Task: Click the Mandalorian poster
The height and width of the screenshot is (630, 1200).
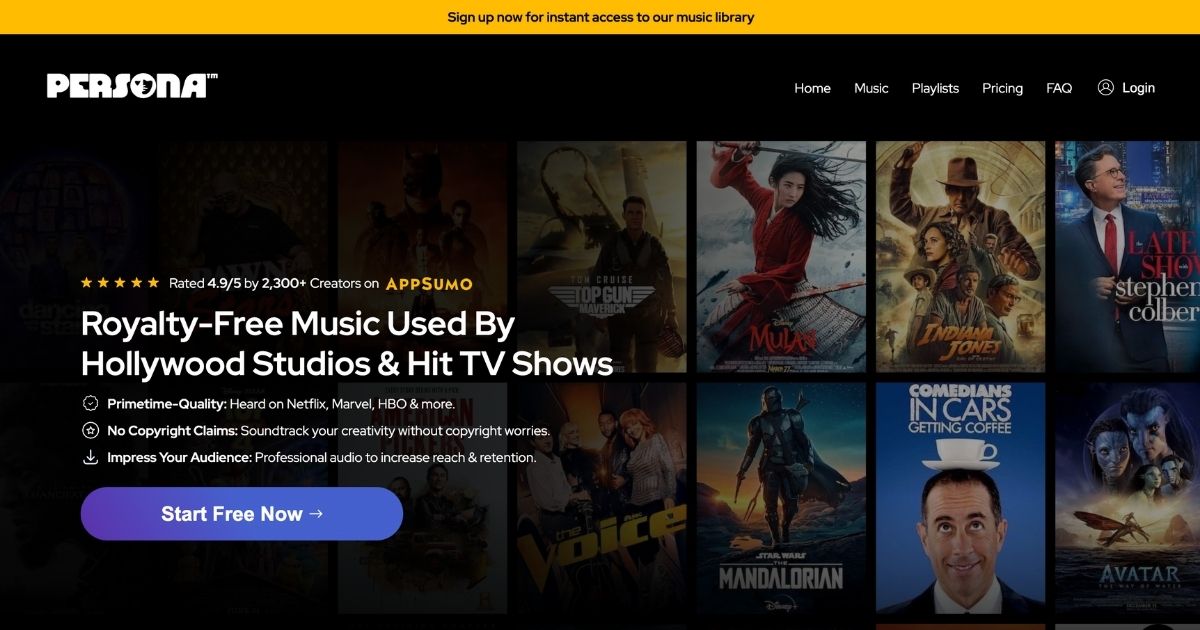Action: point(781,498)
